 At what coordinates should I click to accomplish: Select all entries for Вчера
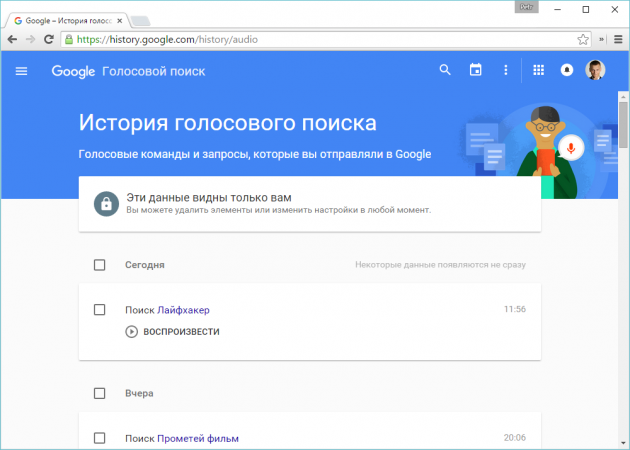(99, 393)
